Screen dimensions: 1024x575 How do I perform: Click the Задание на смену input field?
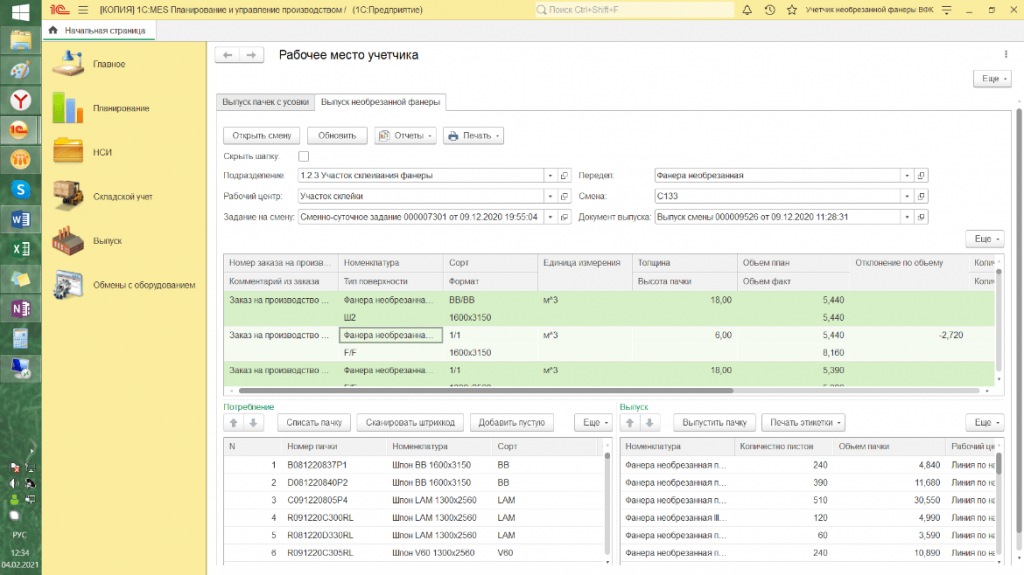click(x=421, y=217)
